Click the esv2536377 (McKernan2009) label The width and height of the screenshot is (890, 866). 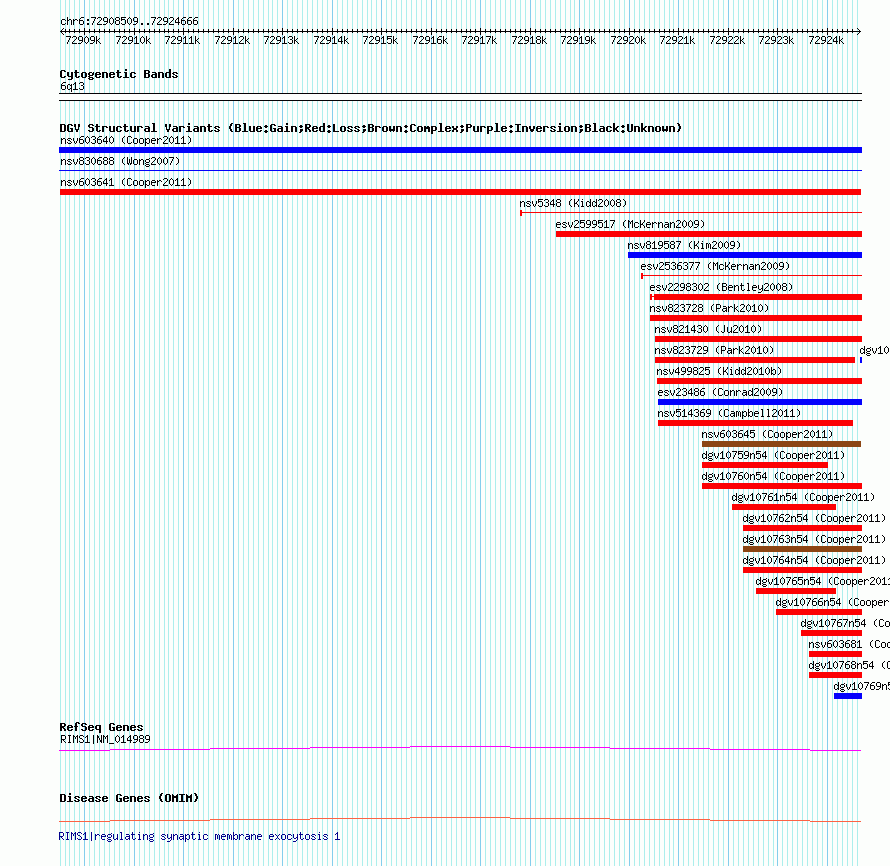click(x=715, y=266)
